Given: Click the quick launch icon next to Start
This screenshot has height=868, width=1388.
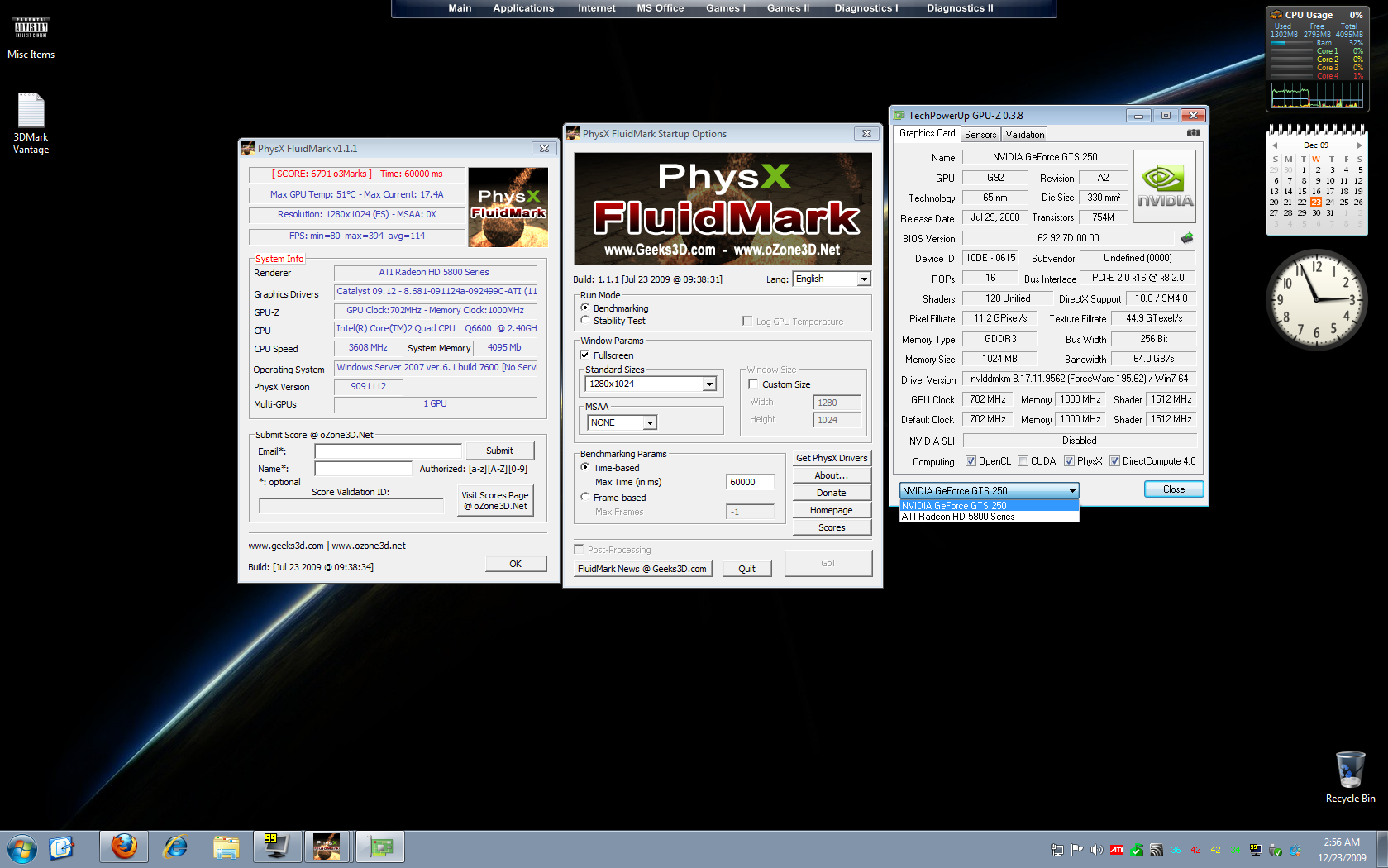Looking at the screenshot, I should click(x=62, y=848).
